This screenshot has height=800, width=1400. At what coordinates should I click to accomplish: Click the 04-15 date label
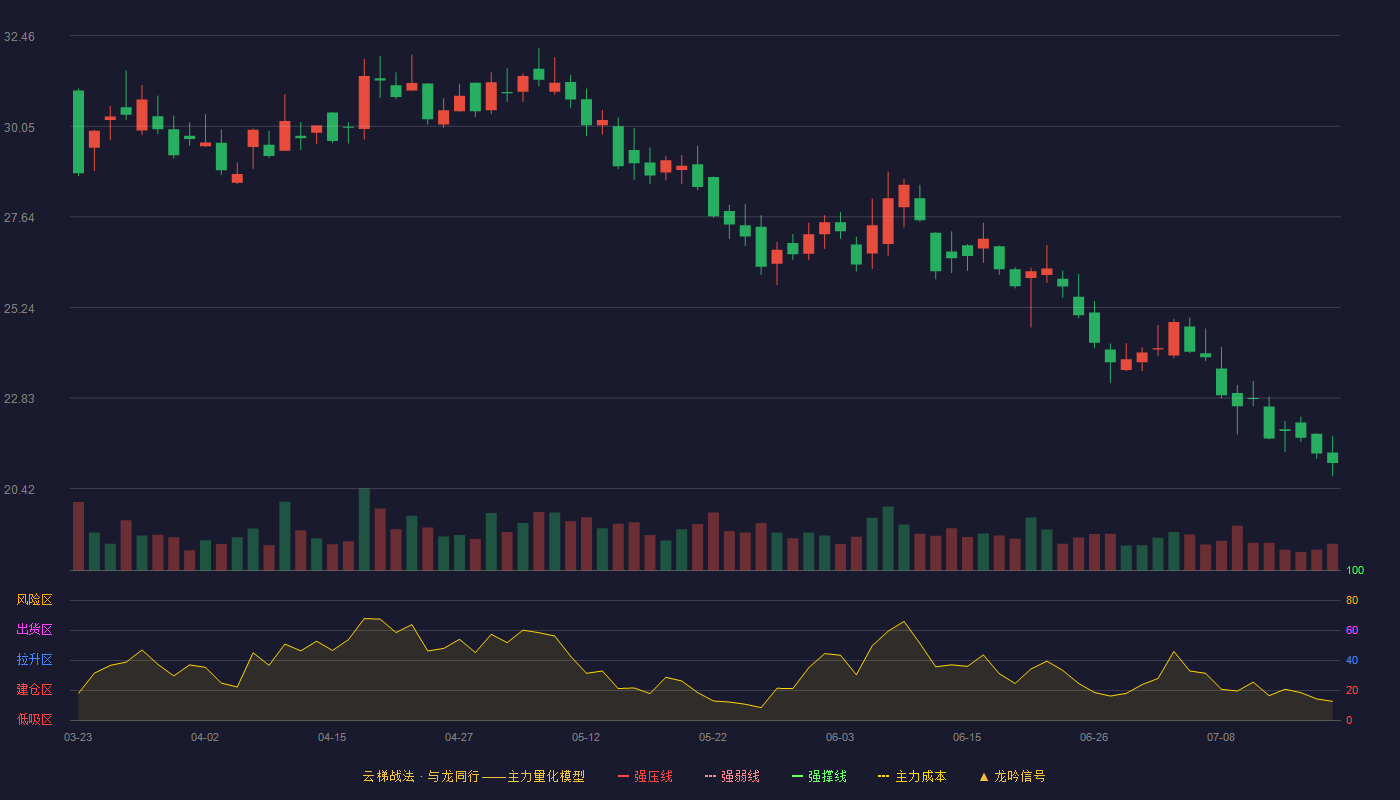tap(332, 737)
